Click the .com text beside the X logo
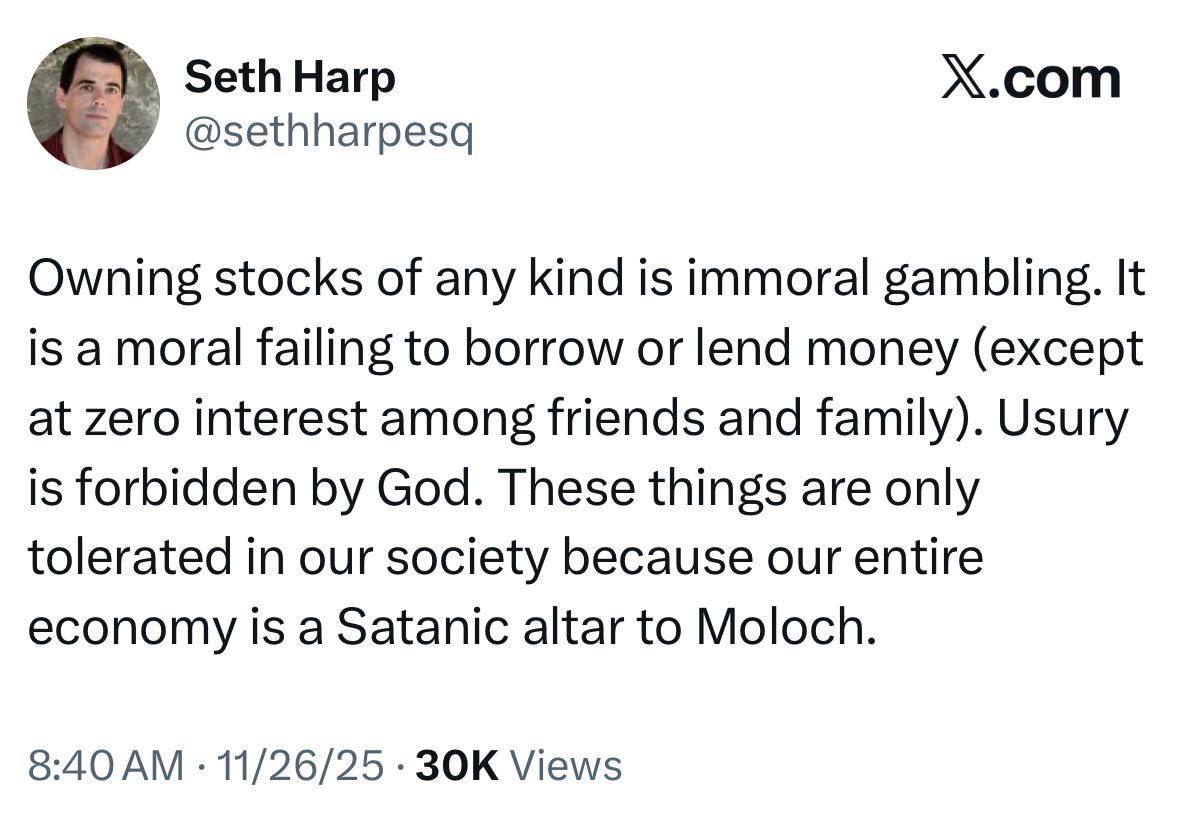 1056,80
